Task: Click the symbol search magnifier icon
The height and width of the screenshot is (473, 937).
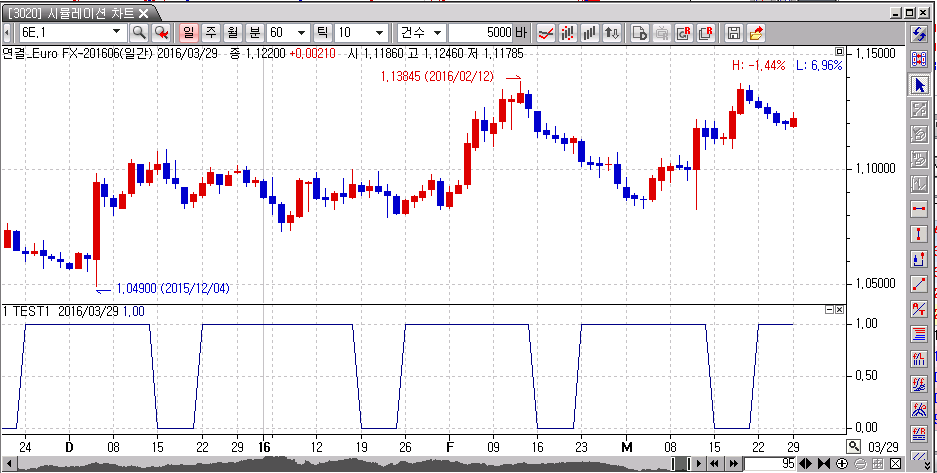Action: tap(139, 32)
